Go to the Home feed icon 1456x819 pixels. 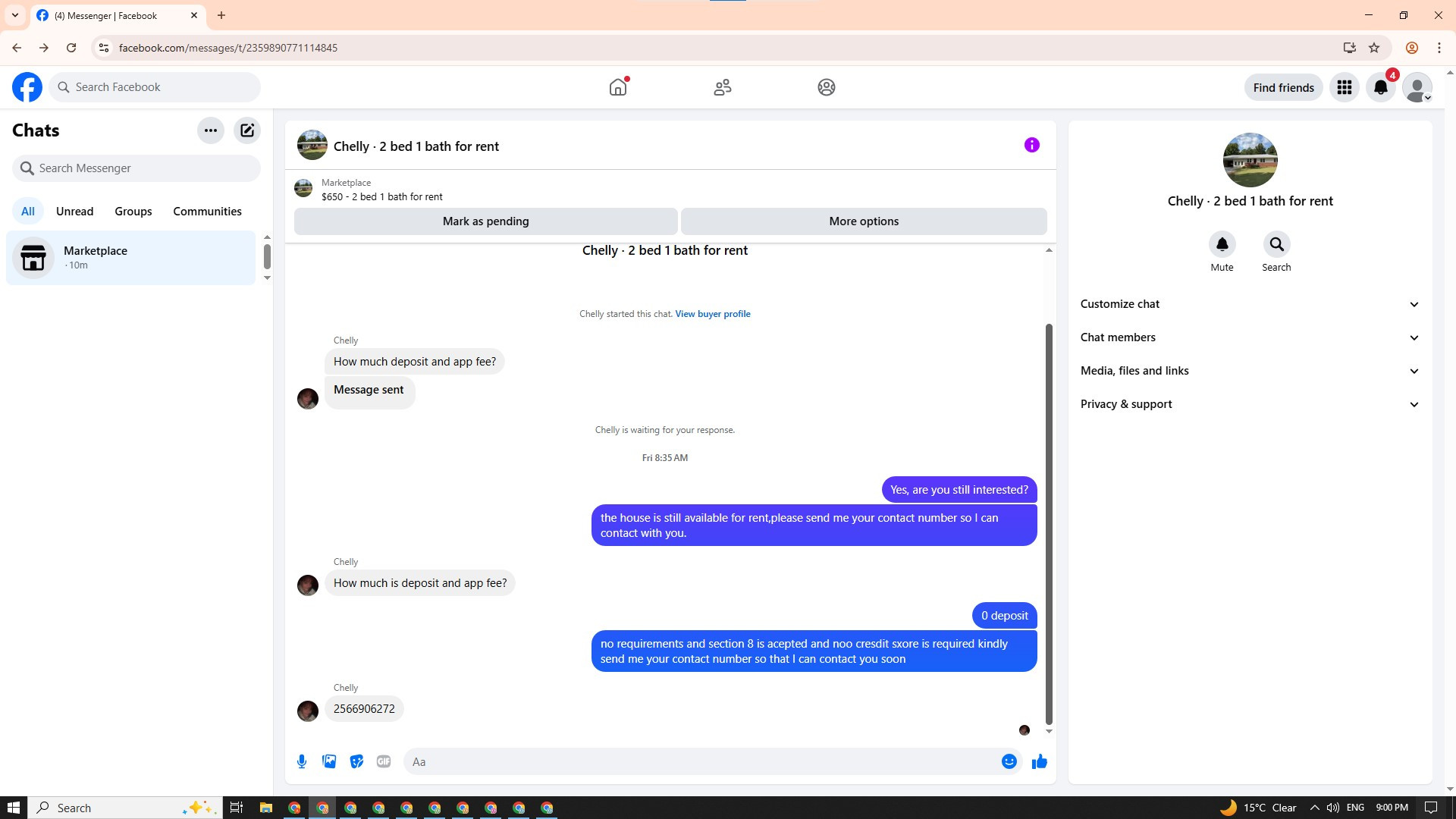coord(618,87)
